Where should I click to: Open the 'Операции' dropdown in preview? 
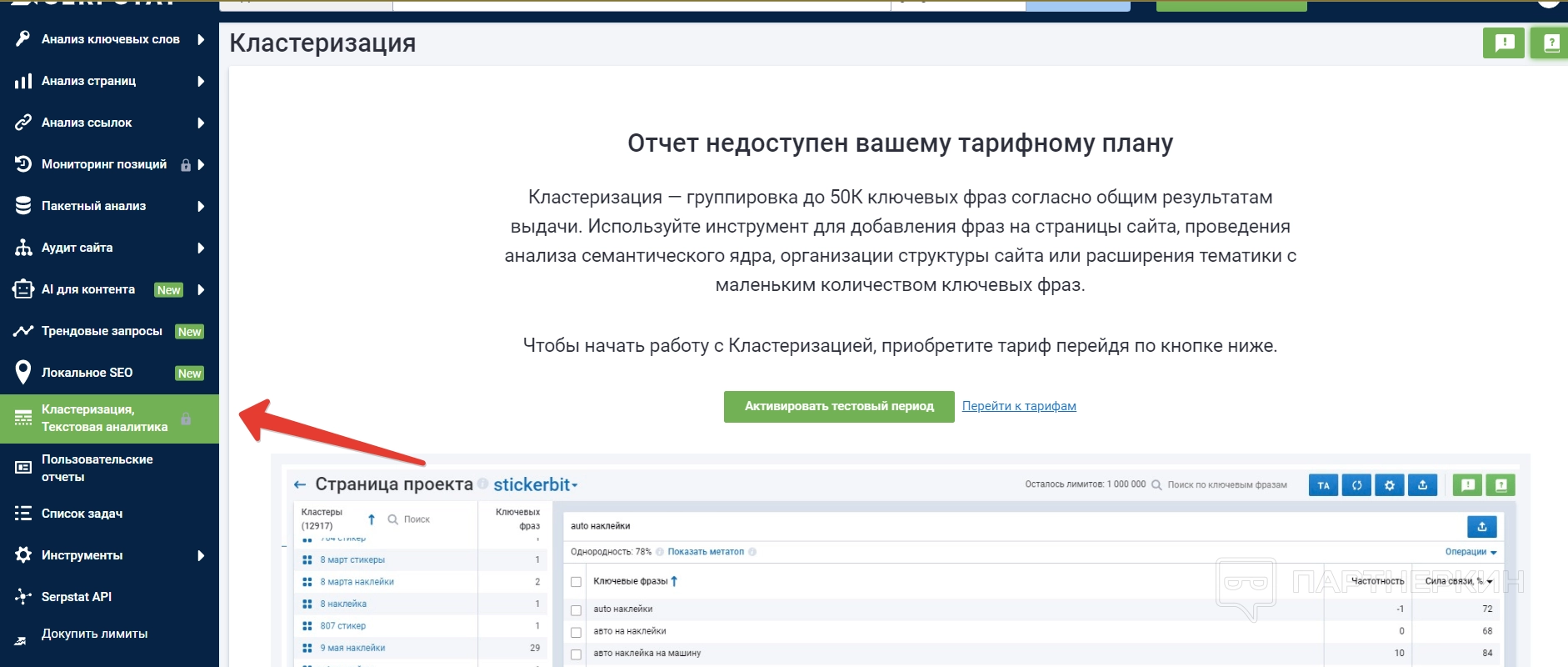tap(1470, 552)
